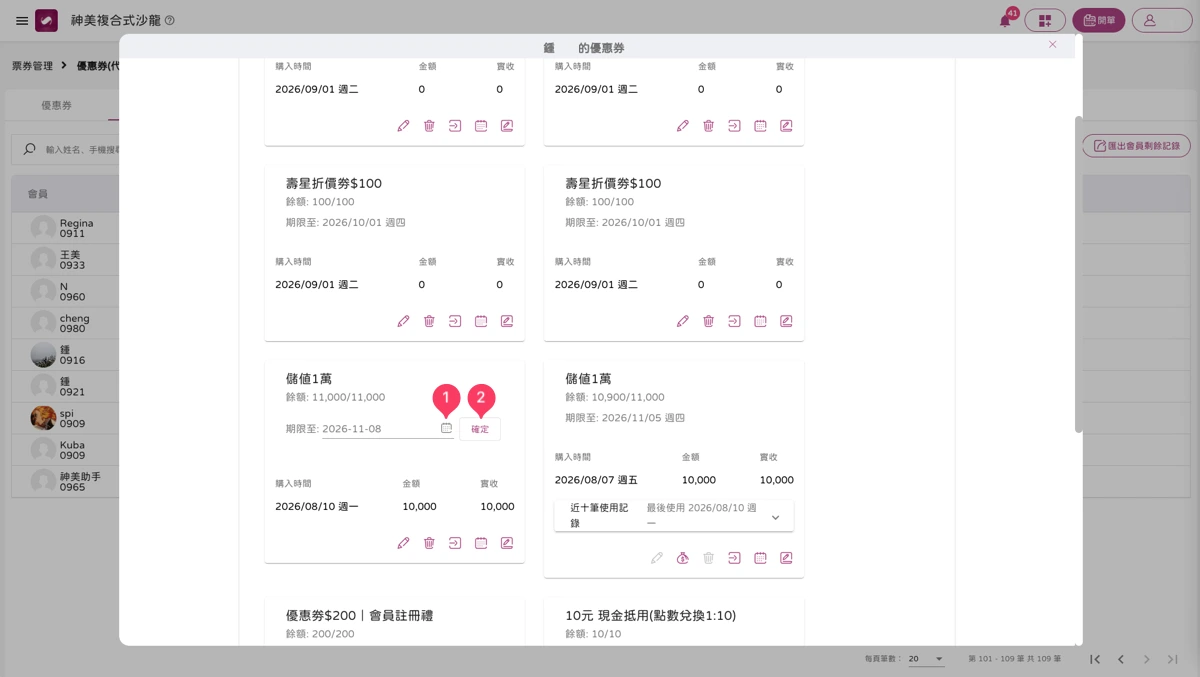
Task: Click the 10元 現金抵用(點數兌換1:10) card title
Action: (651, 616)
